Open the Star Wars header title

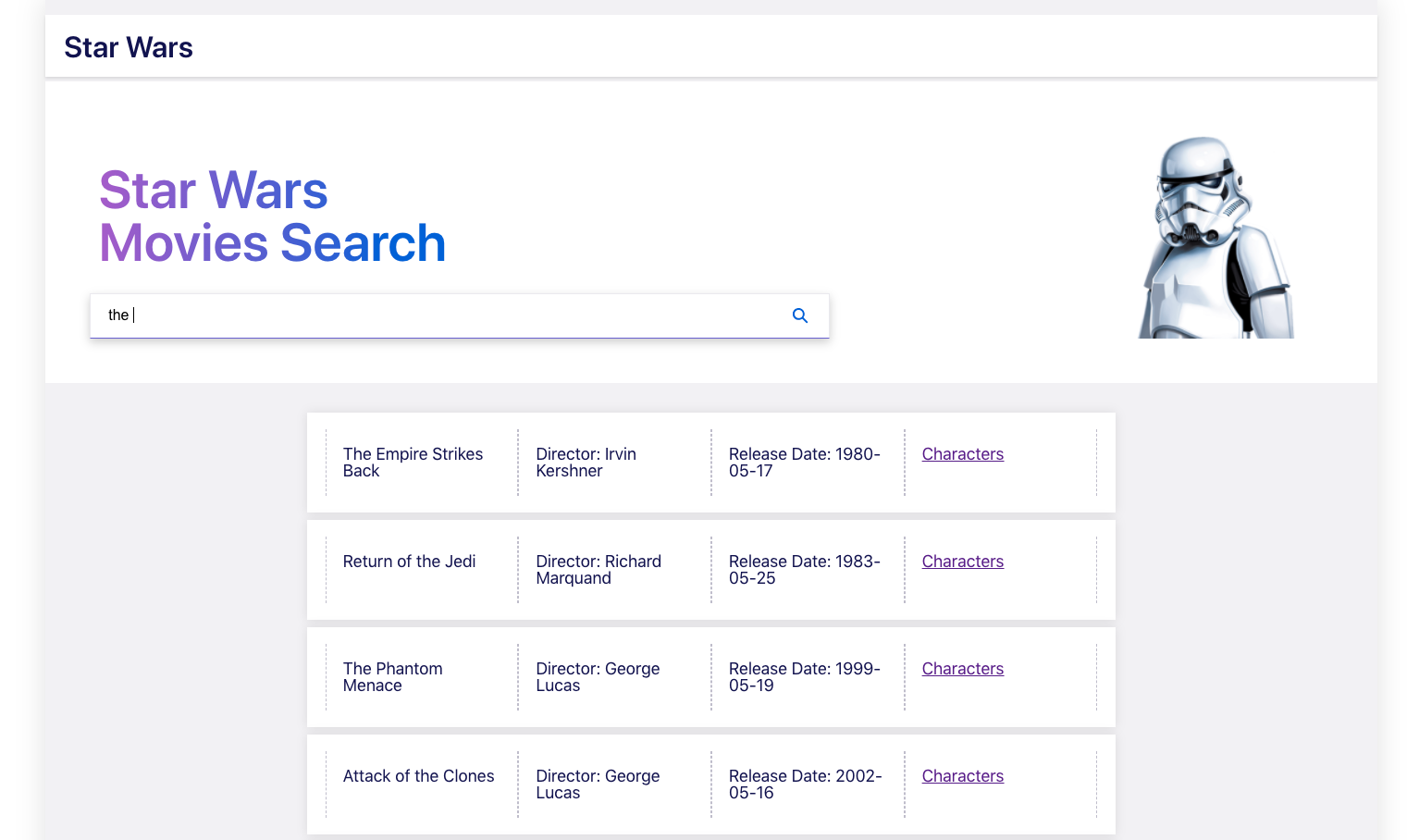click(129, 47)
